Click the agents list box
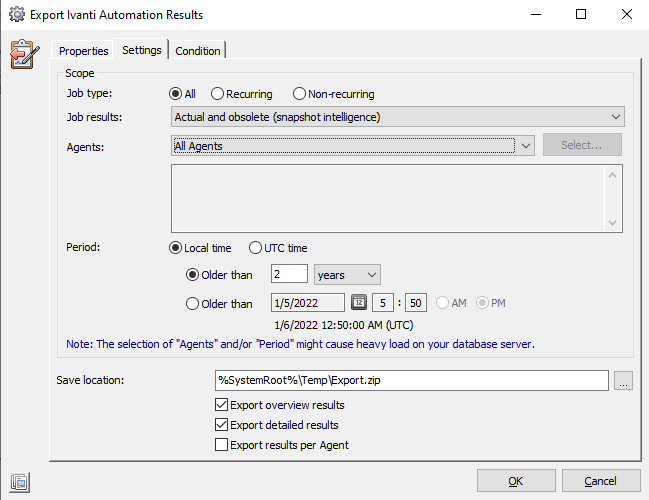Viewport: 649px width, 500px height. (x=397, y=198)
